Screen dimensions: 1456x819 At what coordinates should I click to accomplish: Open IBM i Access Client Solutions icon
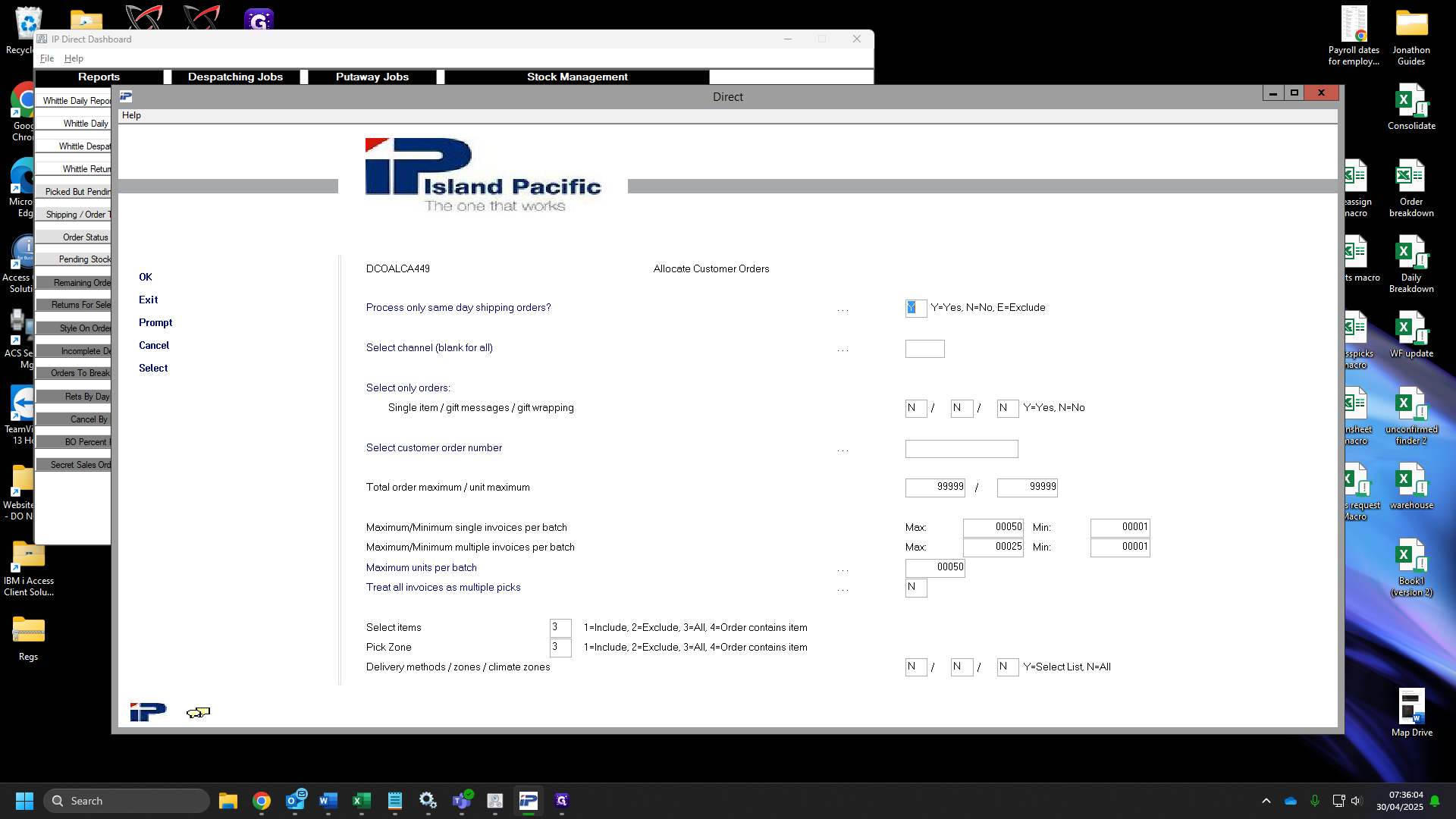pos(28,567)
